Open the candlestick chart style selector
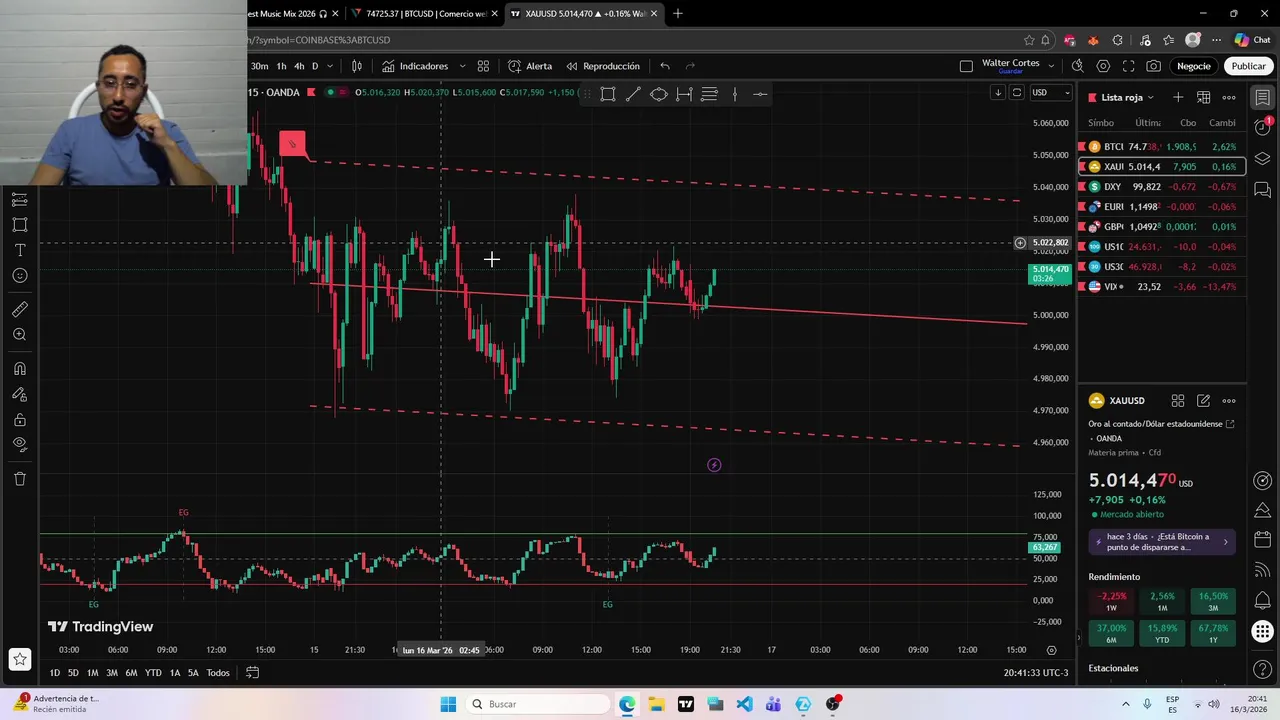 click(x=357, y=66)
